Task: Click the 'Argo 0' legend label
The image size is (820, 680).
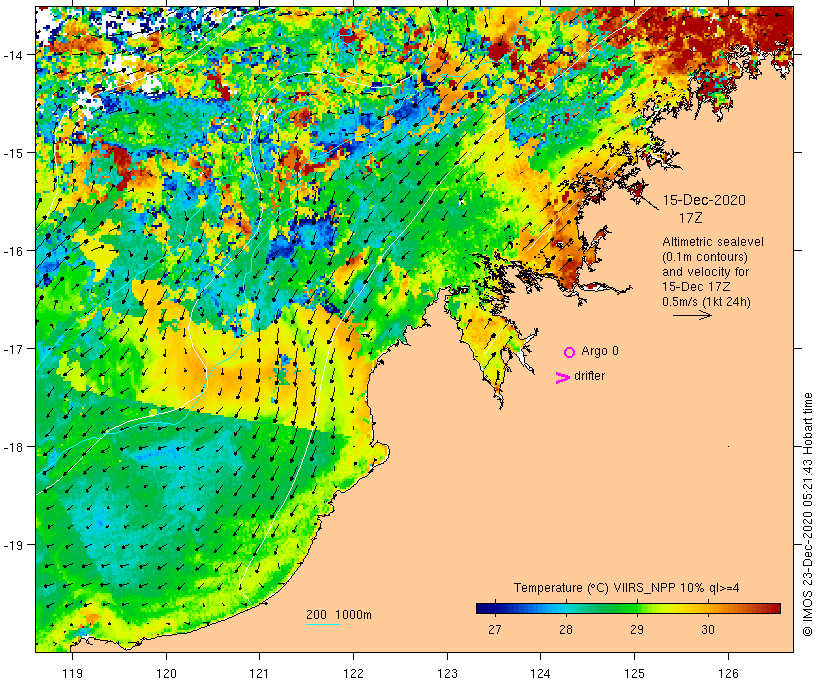Action: [600, 351]
